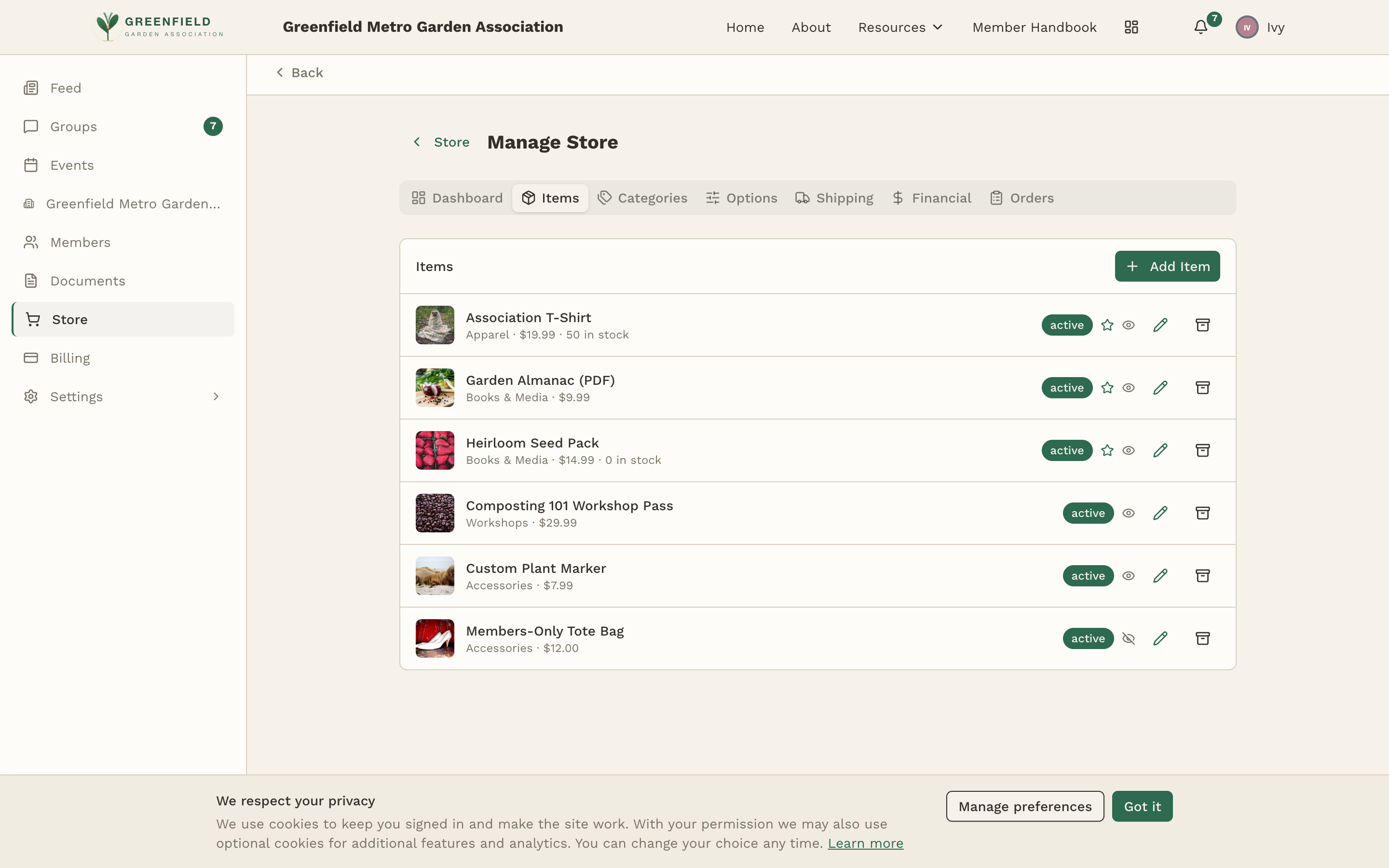Viewport: 1389px width, 868px height.
Task: Open Billing in the sidebar
Action: (123, 358)
